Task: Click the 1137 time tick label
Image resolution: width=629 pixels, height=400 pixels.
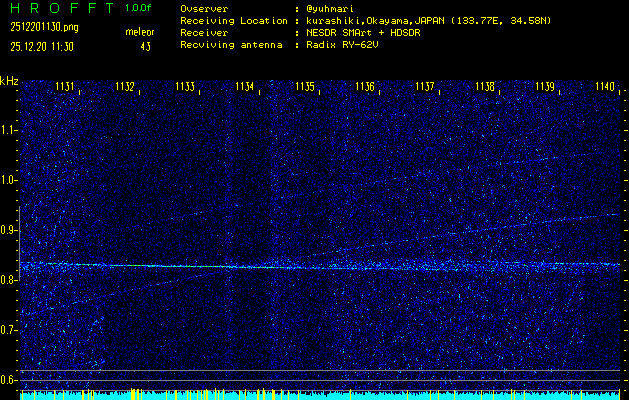Action: point(425,87)
